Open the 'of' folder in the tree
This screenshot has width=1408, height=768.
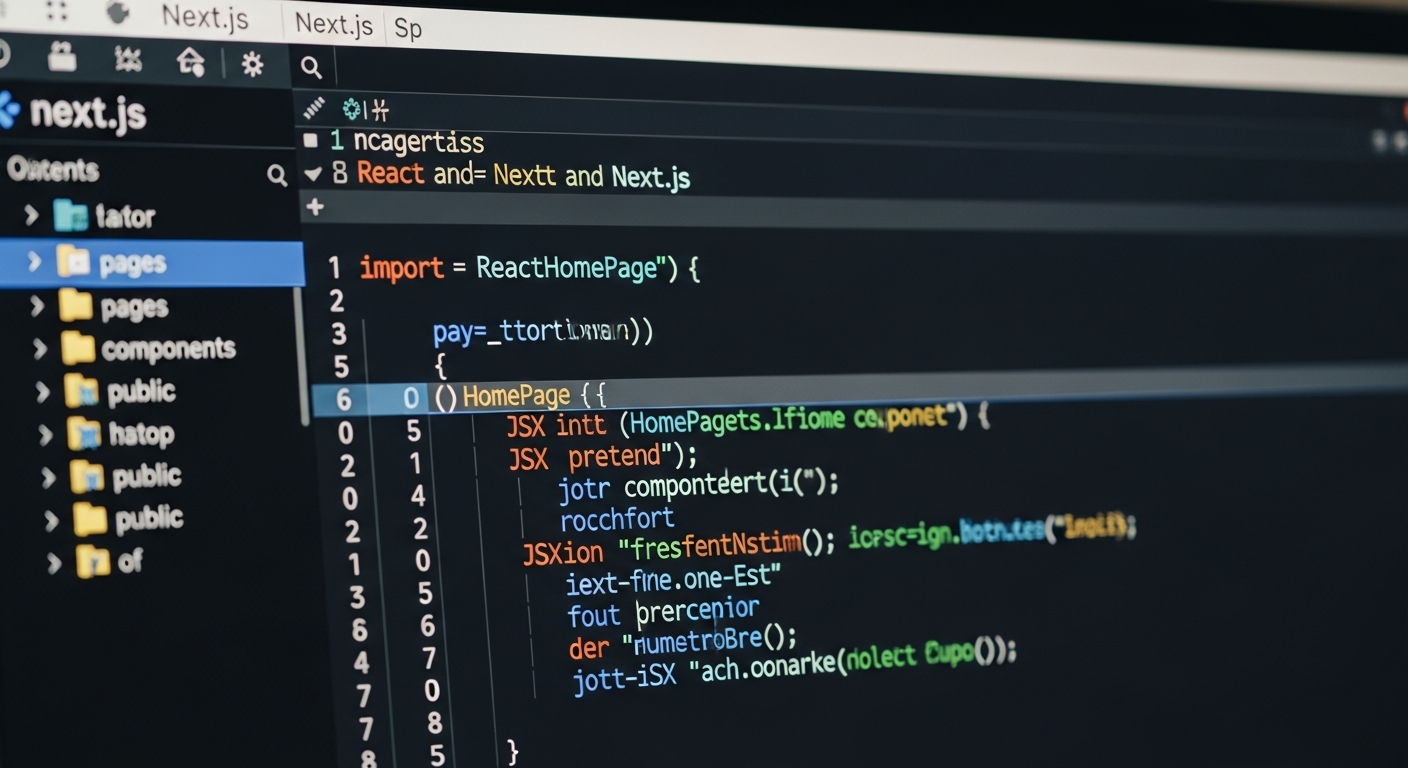pos(130,561)
